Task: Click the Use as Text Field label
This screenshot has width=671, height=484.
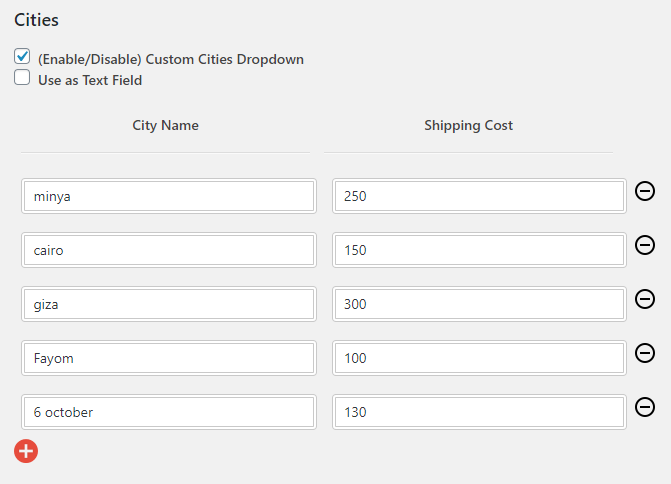Action: click(90, 80)
